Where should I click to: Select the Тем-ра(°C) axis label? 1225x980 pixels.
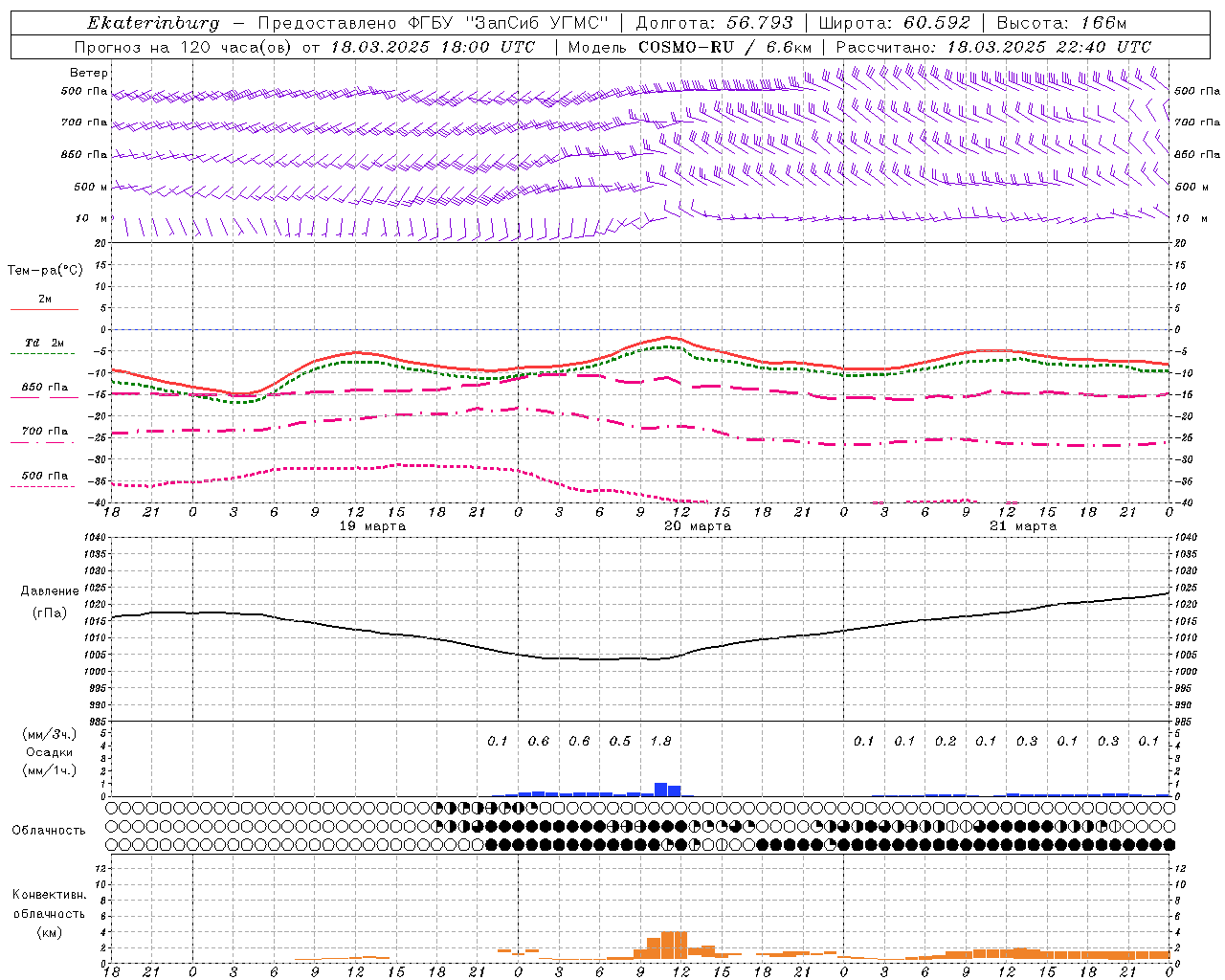click(45, 271)
